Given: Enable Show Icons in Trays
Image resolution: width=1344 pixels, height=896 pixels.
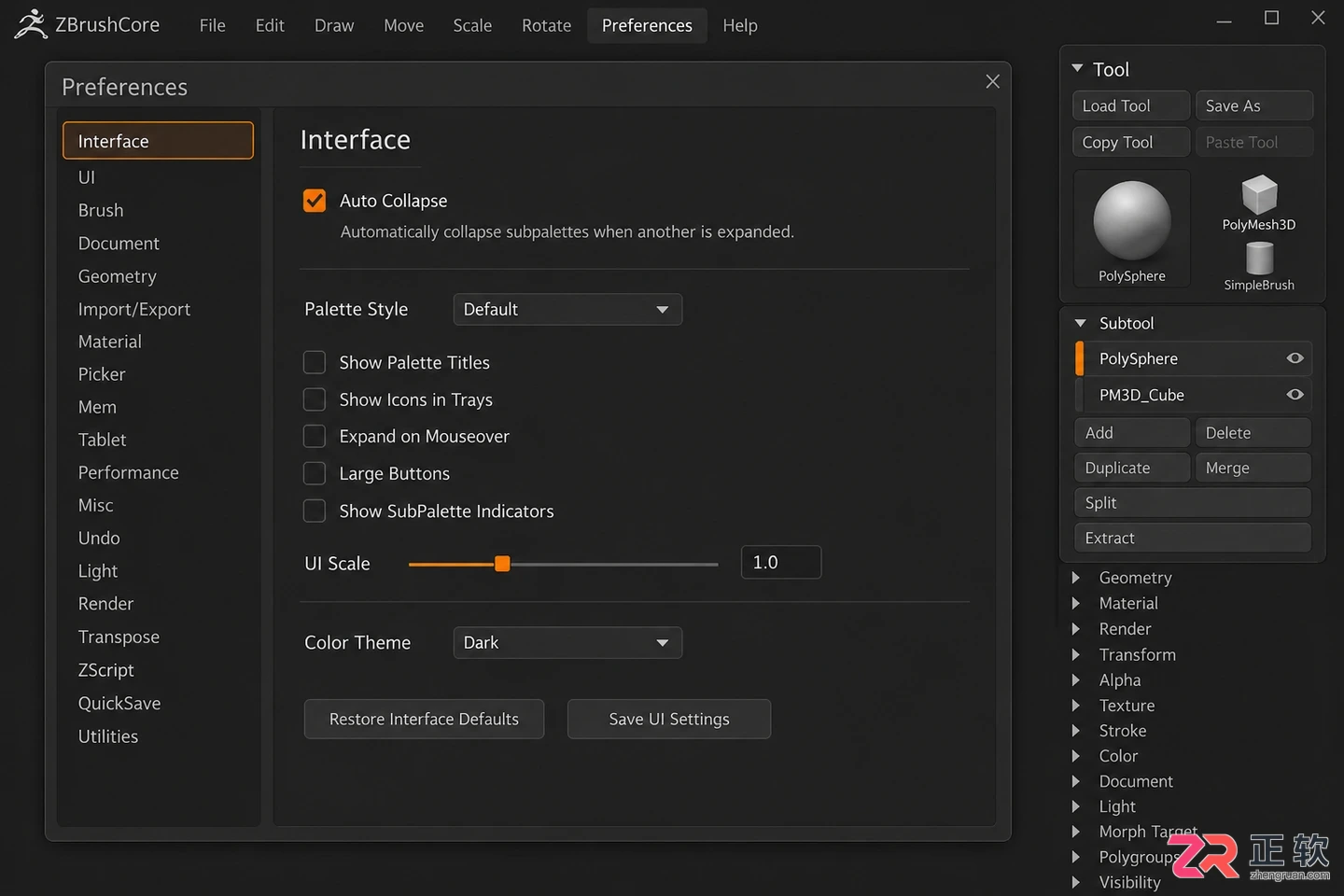Looking at the screenshot, I should 315,399.
